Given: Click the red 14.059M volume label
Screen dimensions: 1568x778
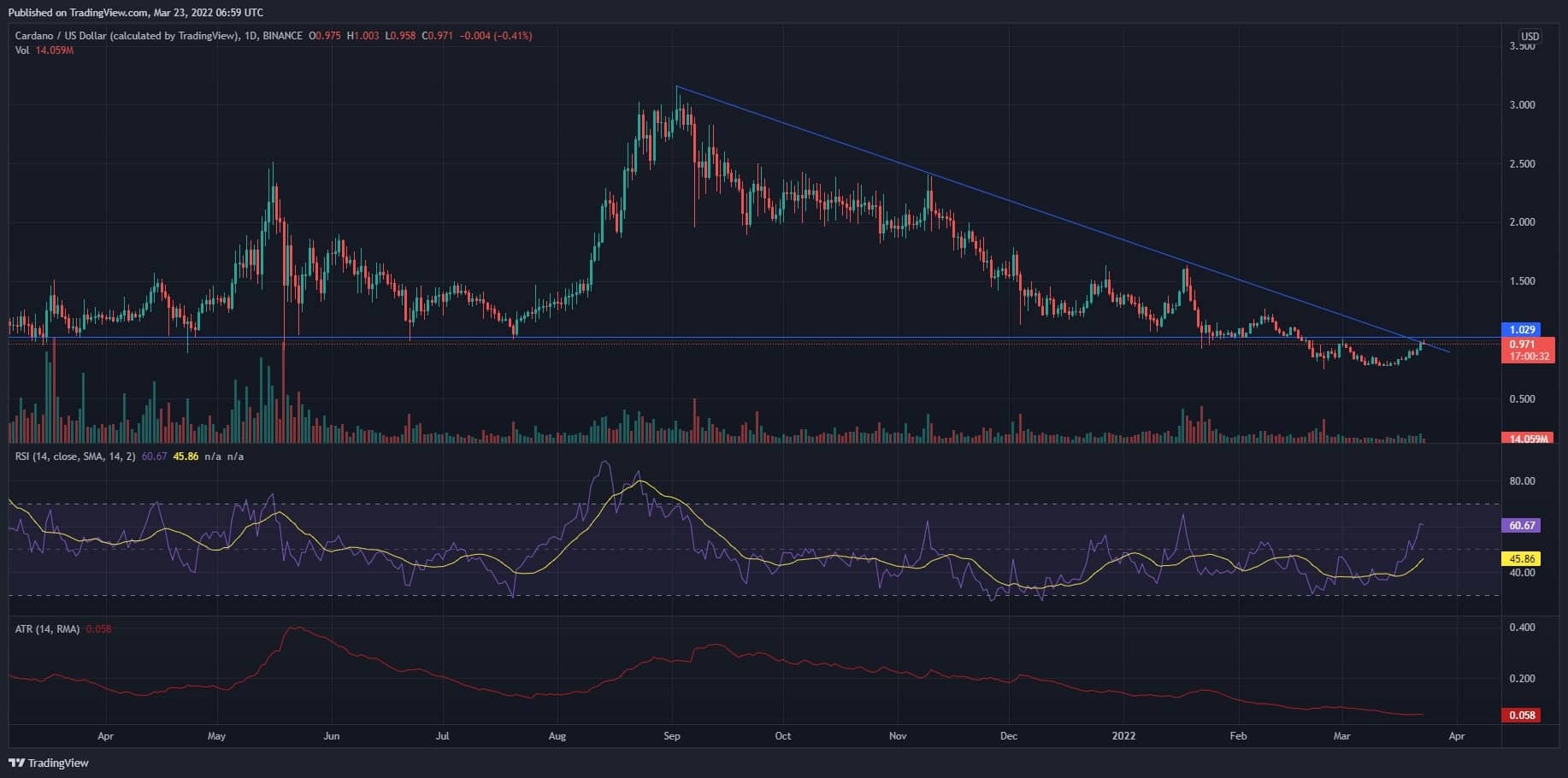Looking at the screenshot, I should pyautogui.click(x=1527, y=438).
